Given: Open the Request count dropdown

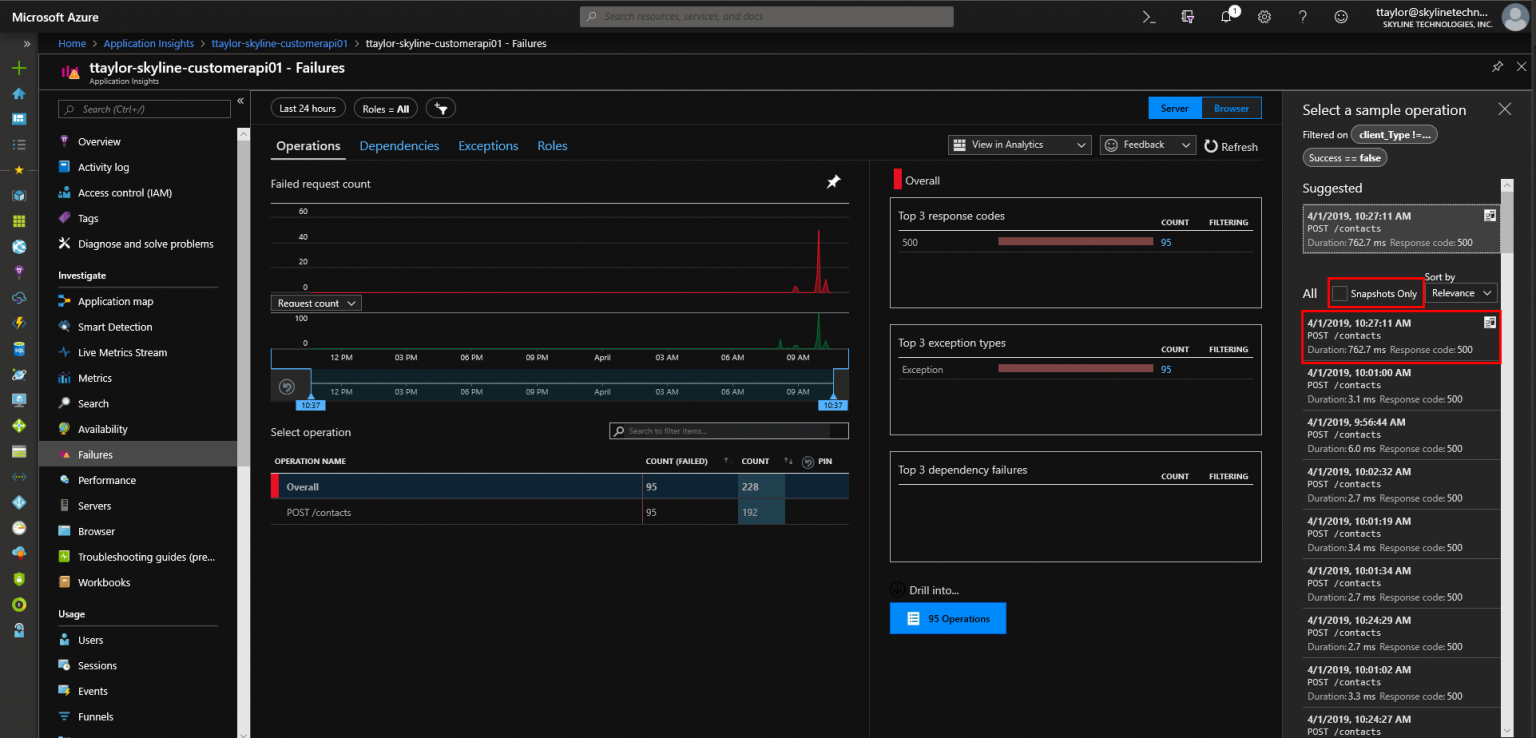Looking at the screenshot, I should 315,302.
